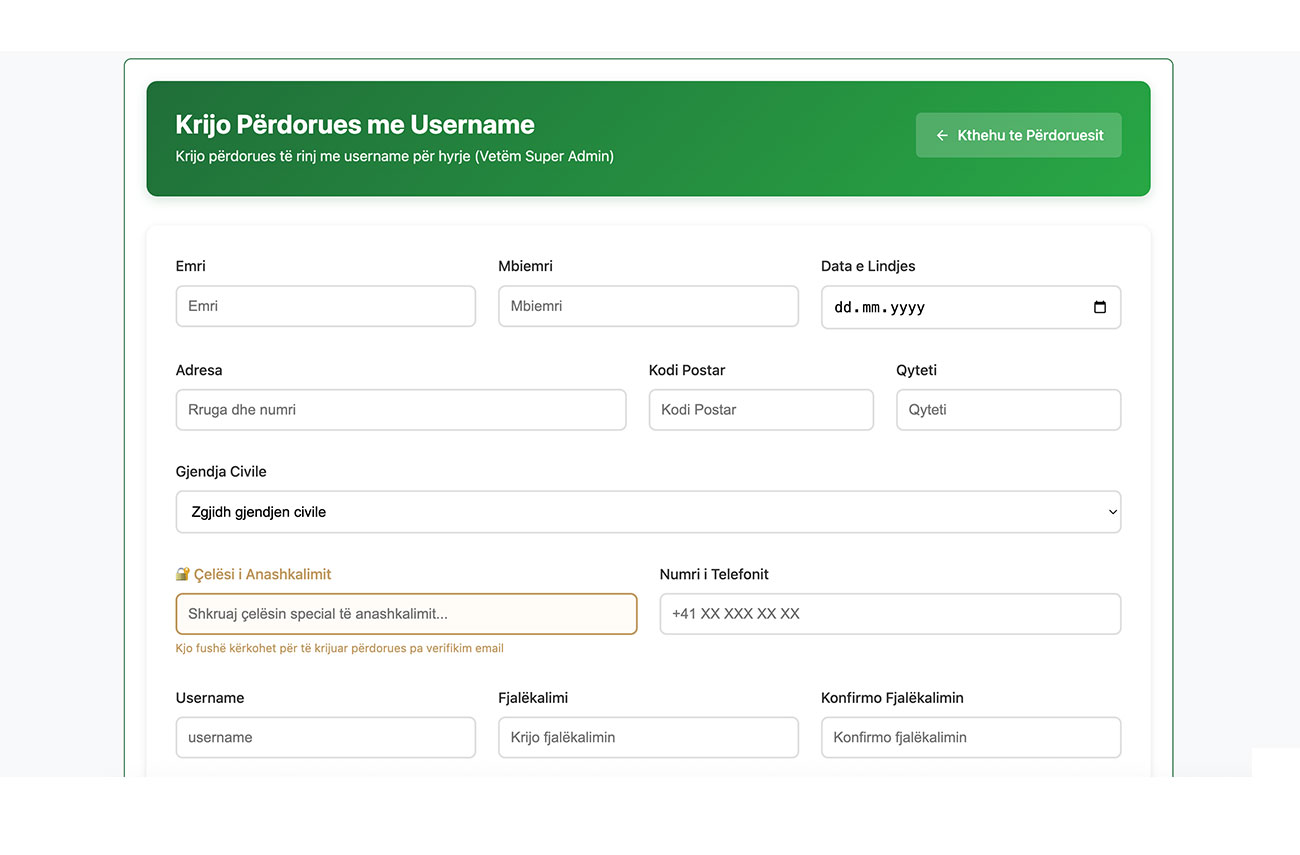Select the dd day segment of birth date
1300x855 pixels.
click(x=843, y=308)
